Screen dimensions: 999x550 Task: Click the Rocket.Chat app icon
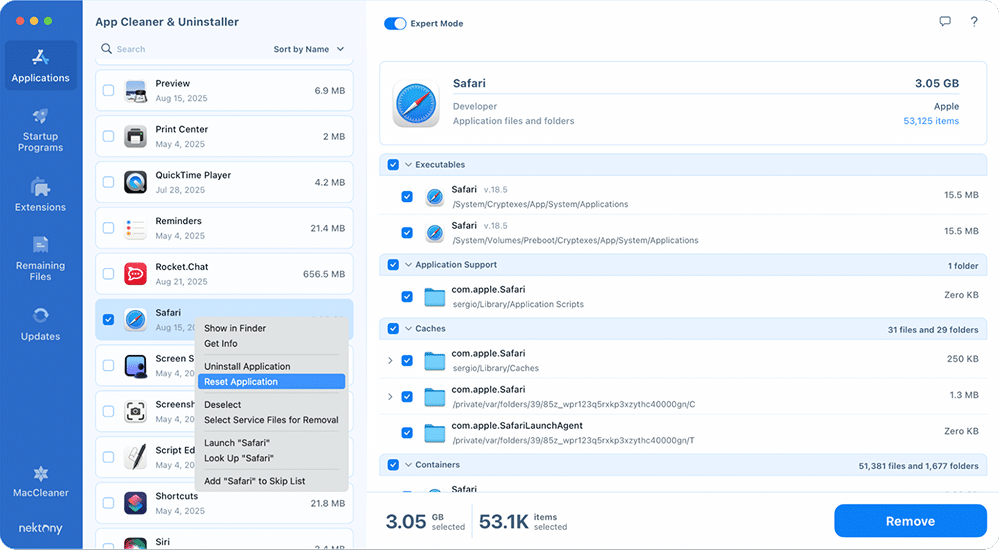(136, 274)
